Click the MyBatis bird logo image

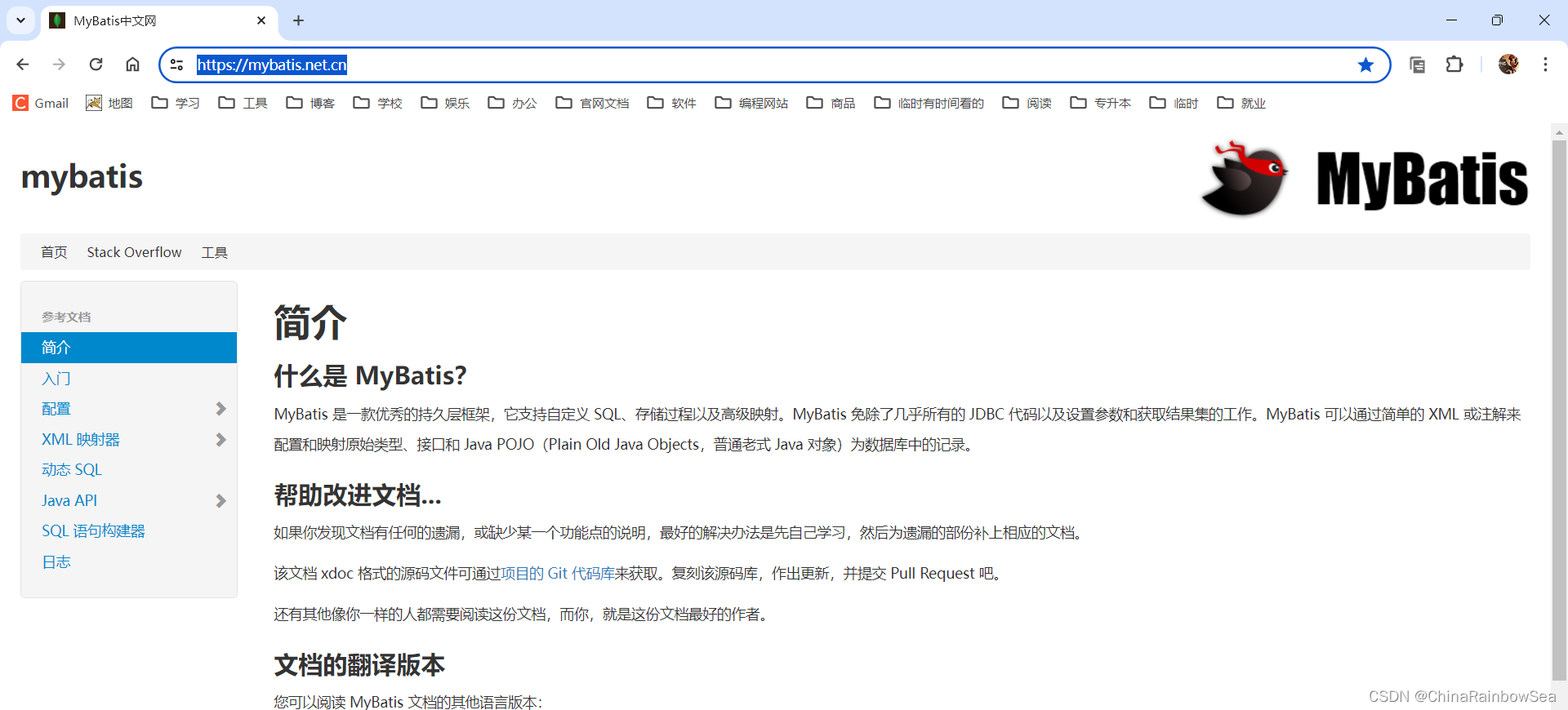click(1364, 179)
